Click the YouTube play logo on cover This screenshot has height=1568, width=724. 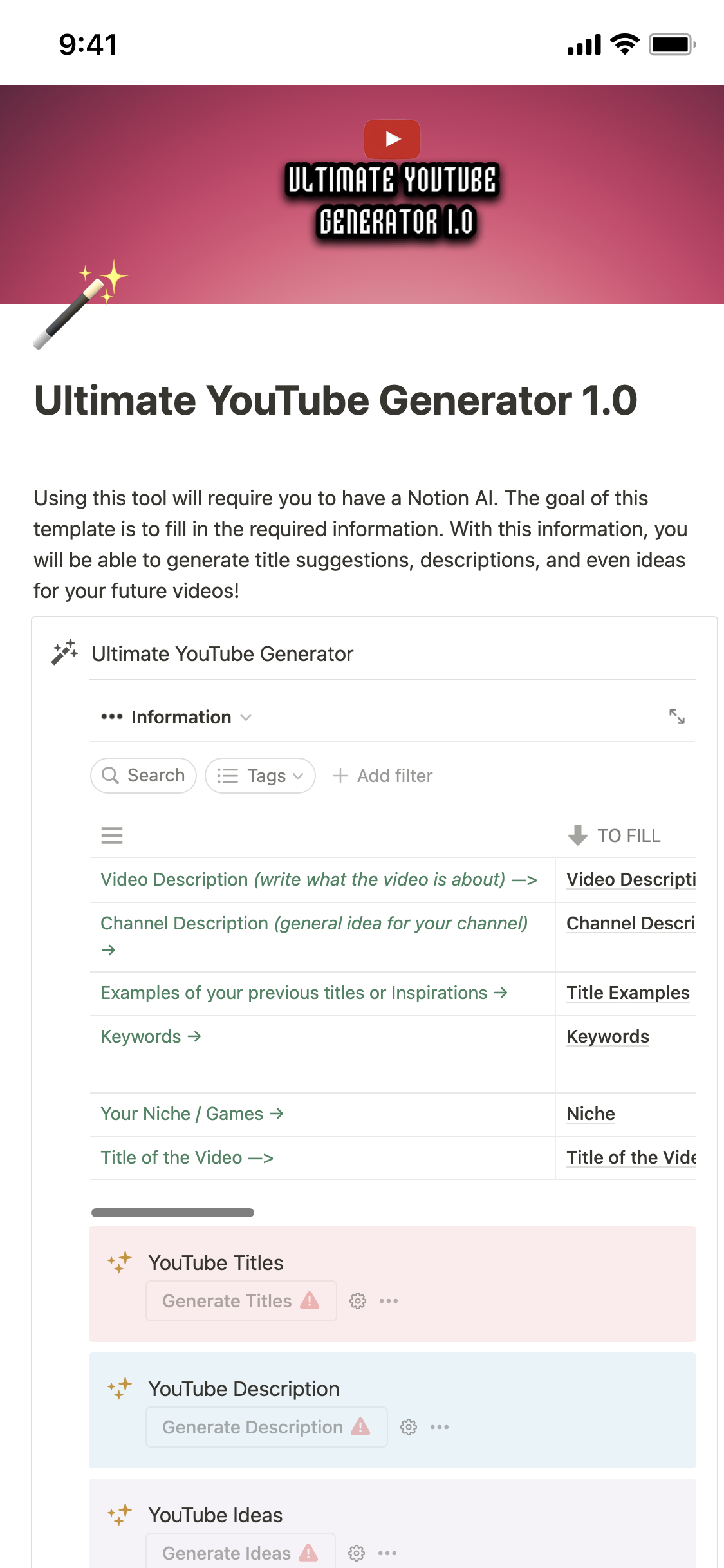point(392,138)
